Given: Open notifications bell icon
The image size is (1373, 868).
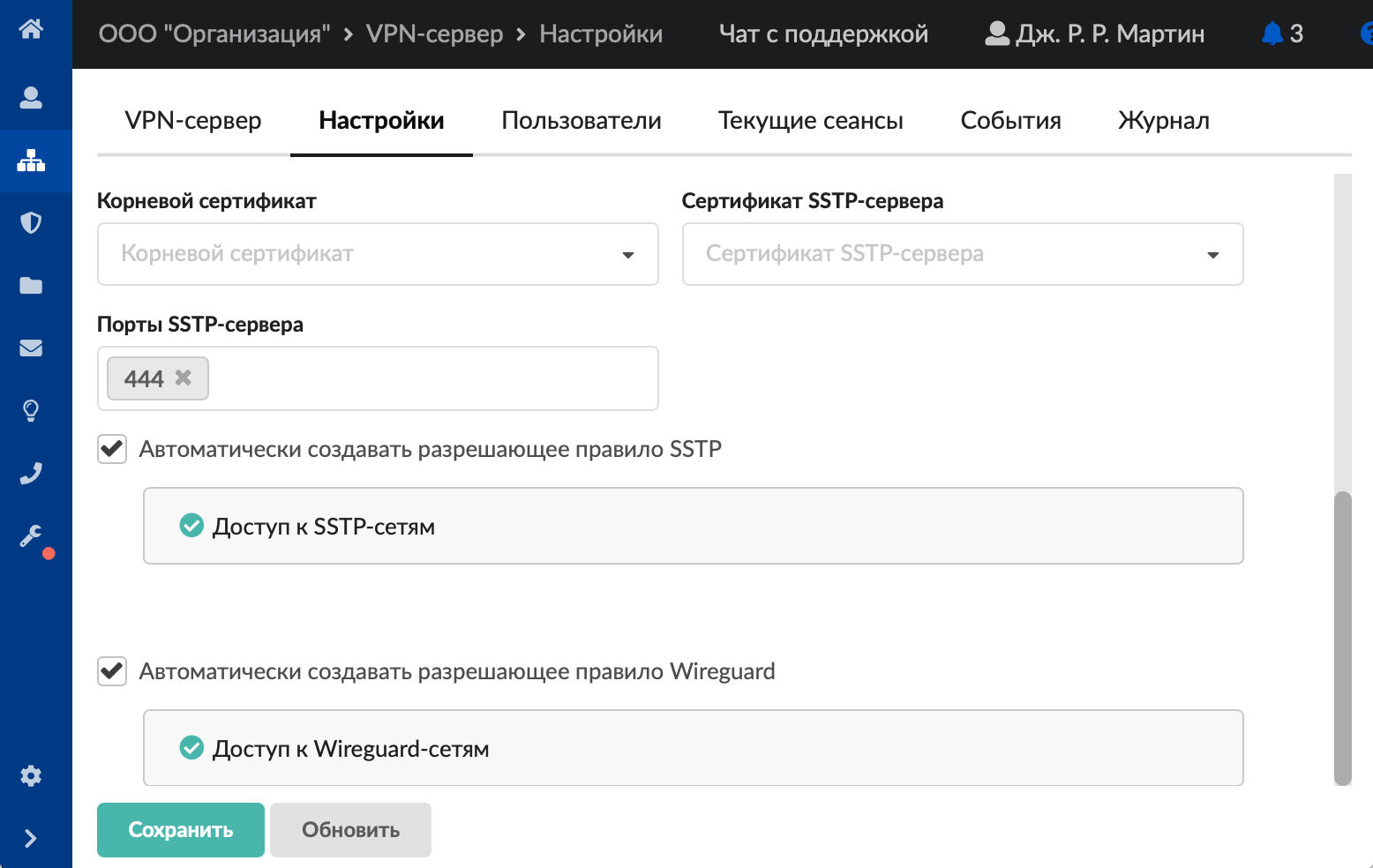Looking at the screenshot, I should point(1272,34).
